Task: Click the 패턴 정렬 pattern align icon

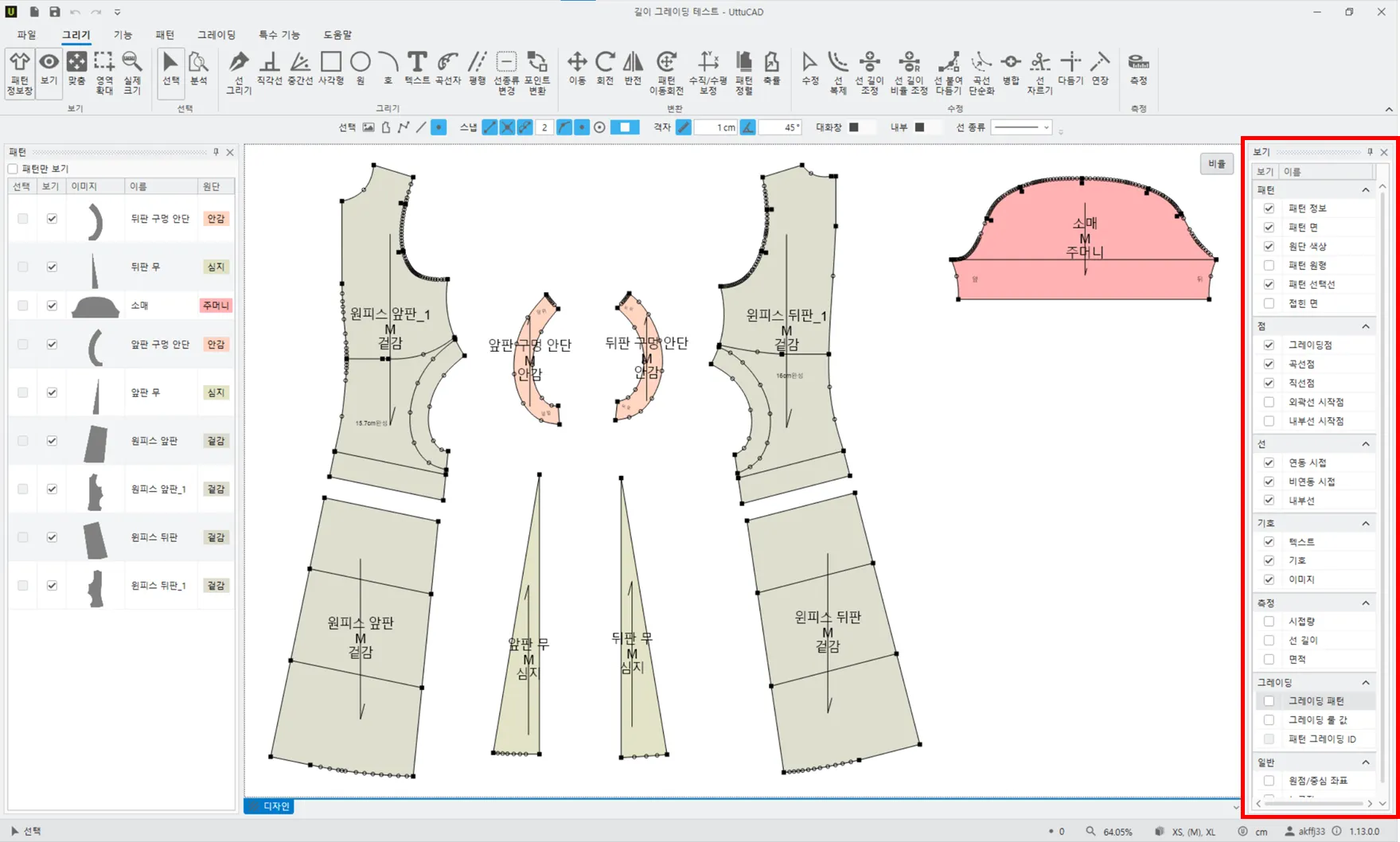Action: [743, 73]
